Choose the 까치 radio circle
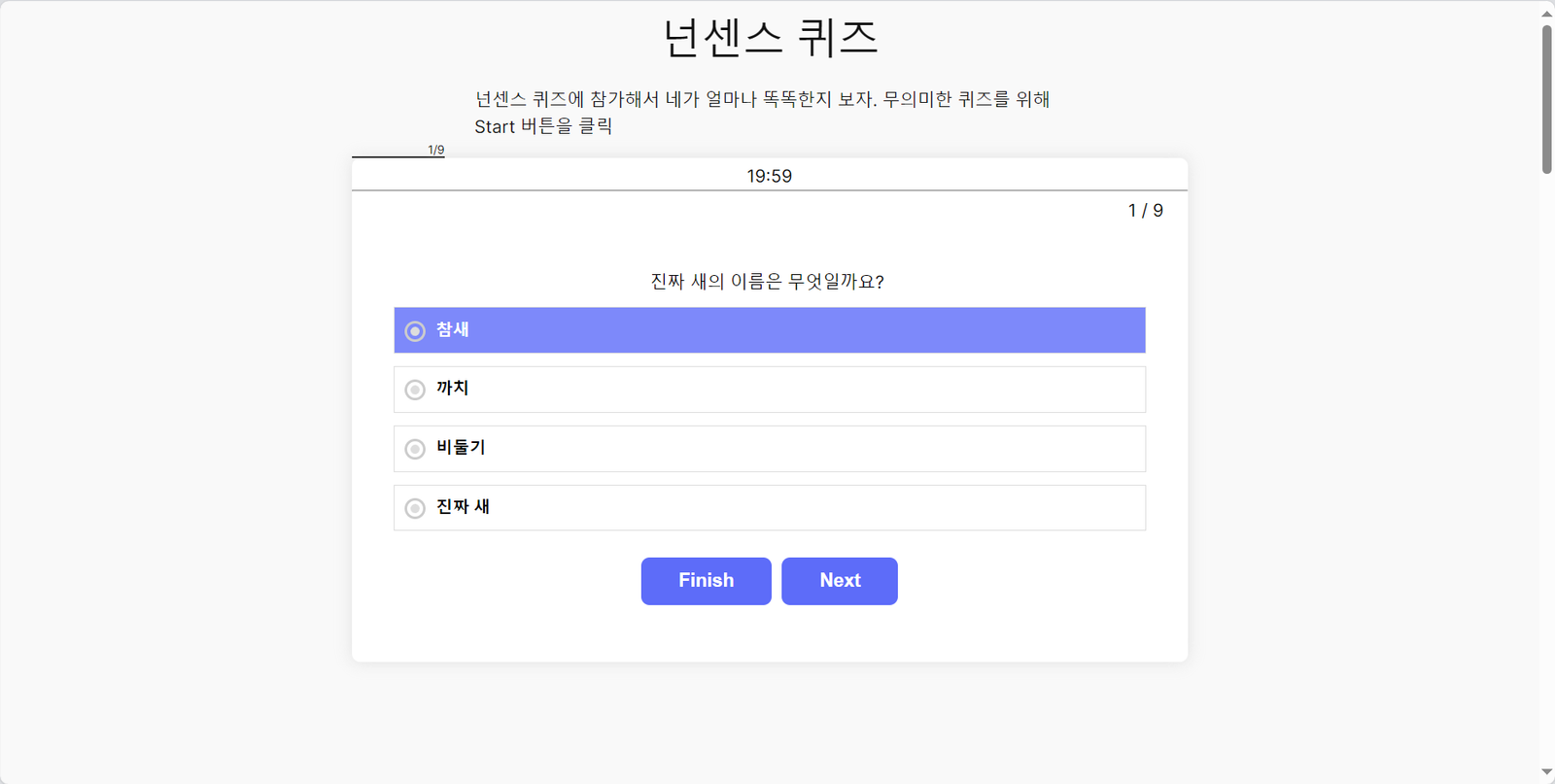This screenshot has width=1555, height=784. (415, 390)
